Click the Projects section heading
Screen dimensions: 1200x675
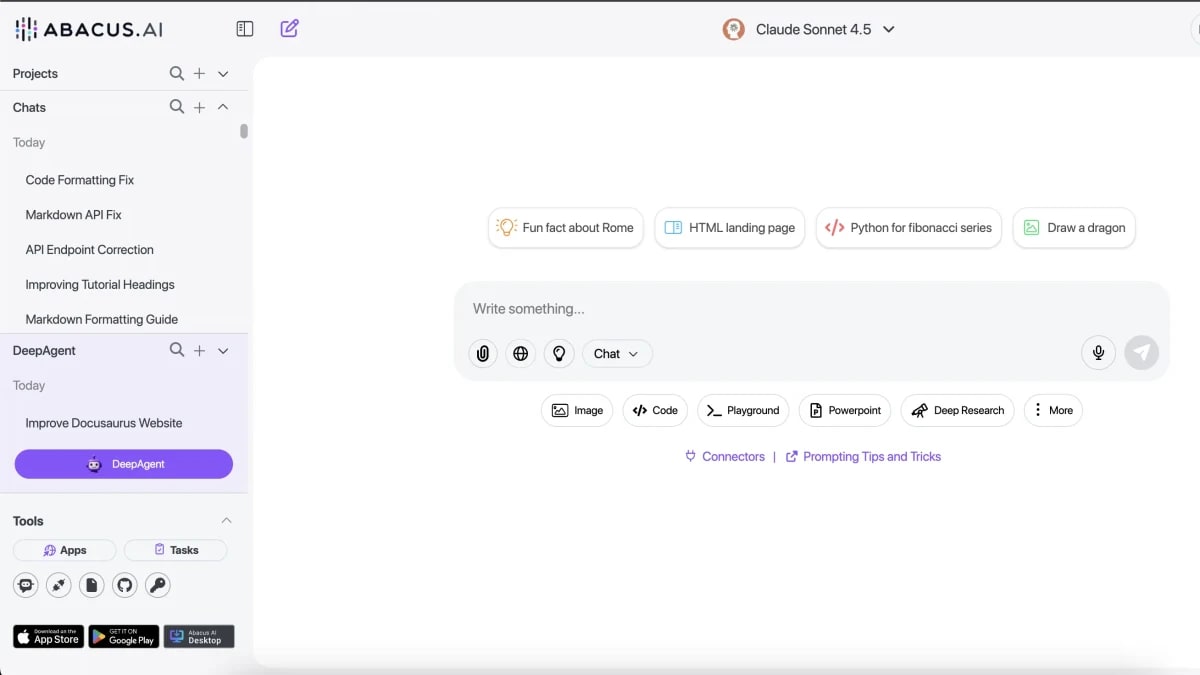(35, 74)
